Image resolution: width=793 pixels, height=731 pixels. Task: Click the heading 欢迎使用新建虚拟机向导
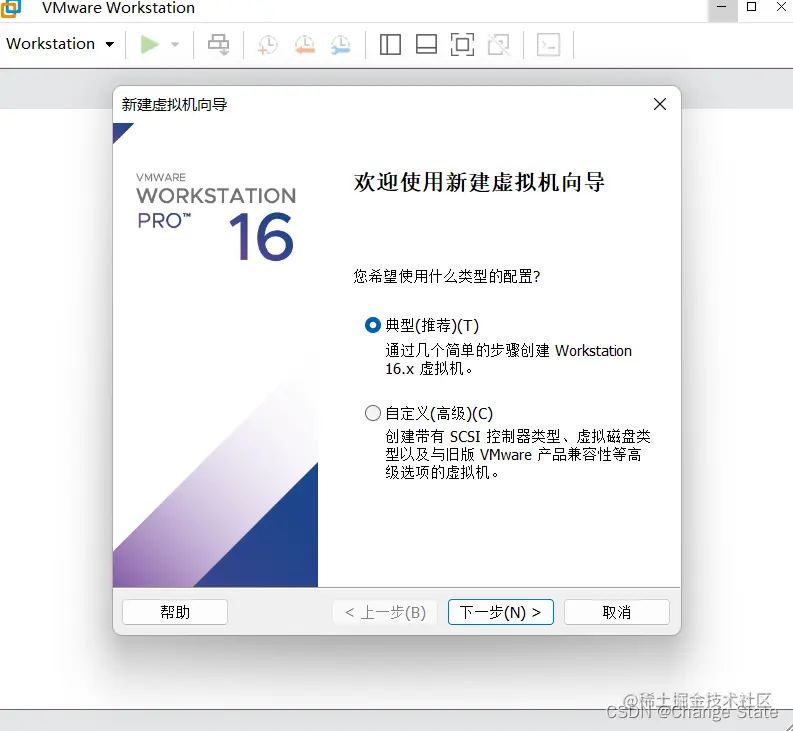479,182
